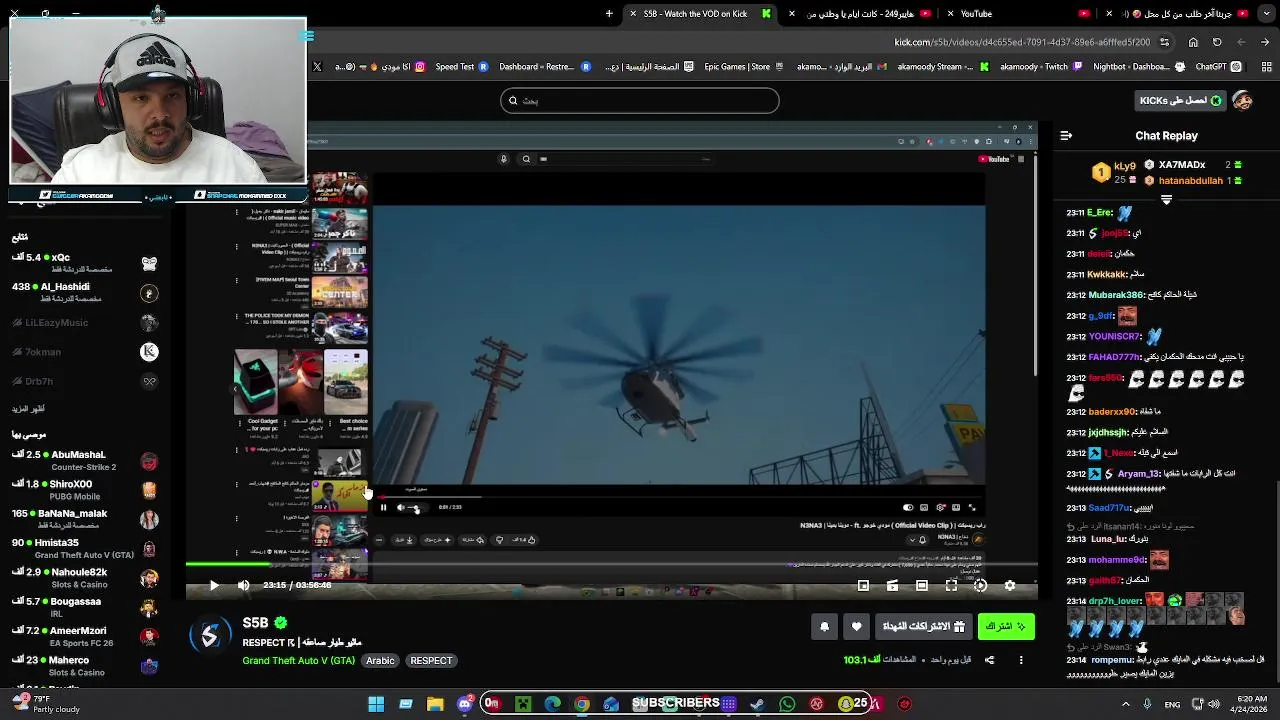1280x720 pixels.
Task: Open Discord from taskbar
Action: (464, 704)
